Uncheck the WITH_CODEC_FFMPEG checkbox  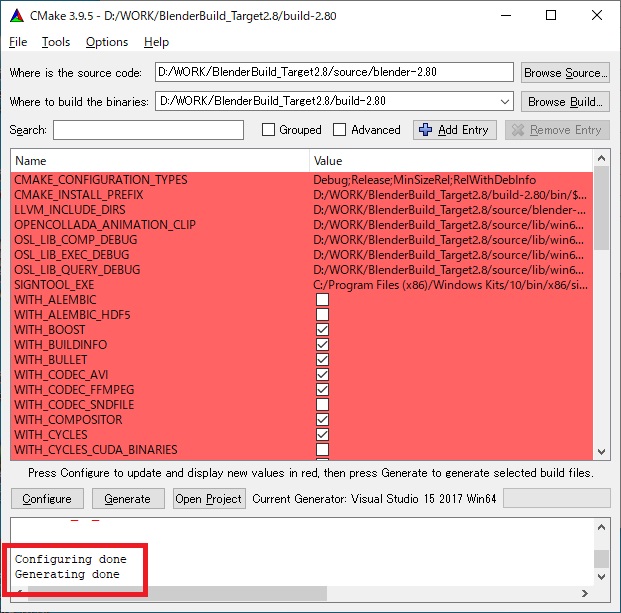click(322, 390)
